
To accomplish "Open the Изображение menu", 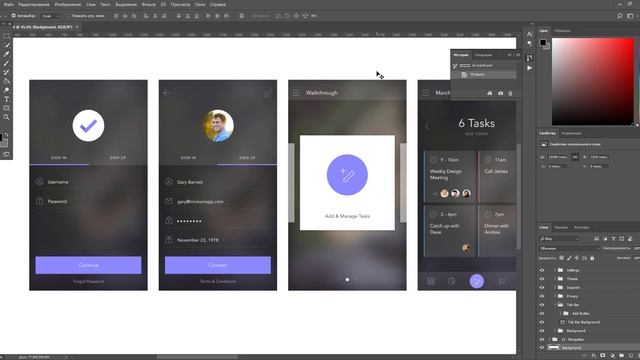I will pos(68,4).
